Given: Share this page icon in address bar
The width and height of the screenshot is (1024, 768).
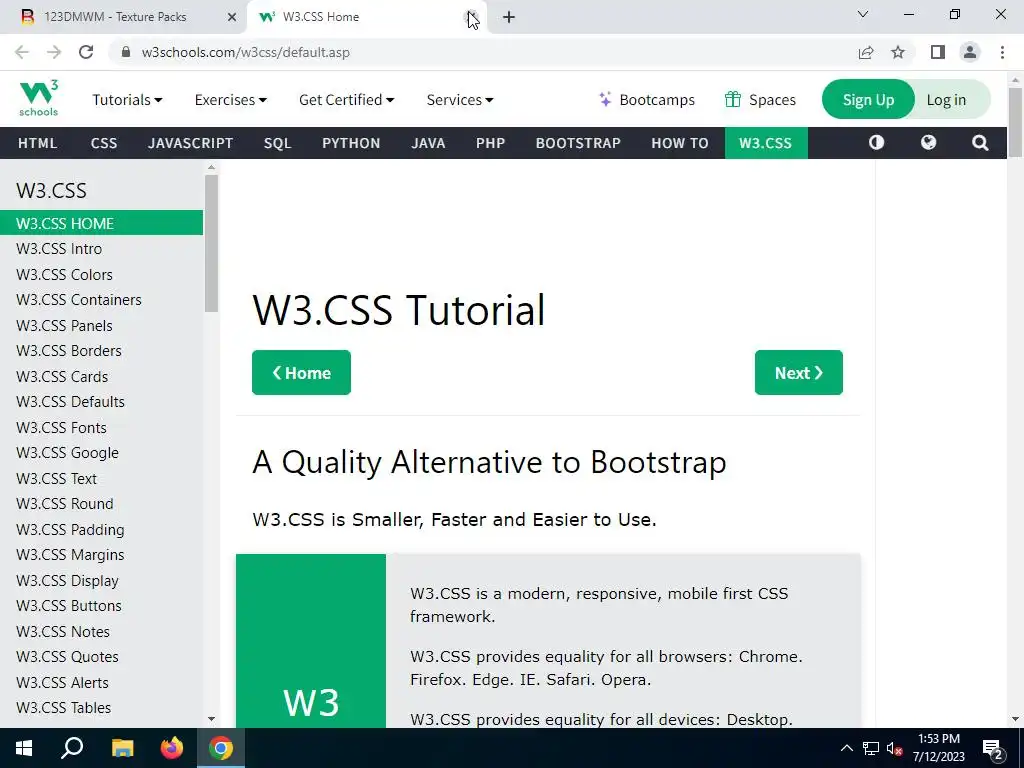Looking at the screenshot, I should [866, 52].
